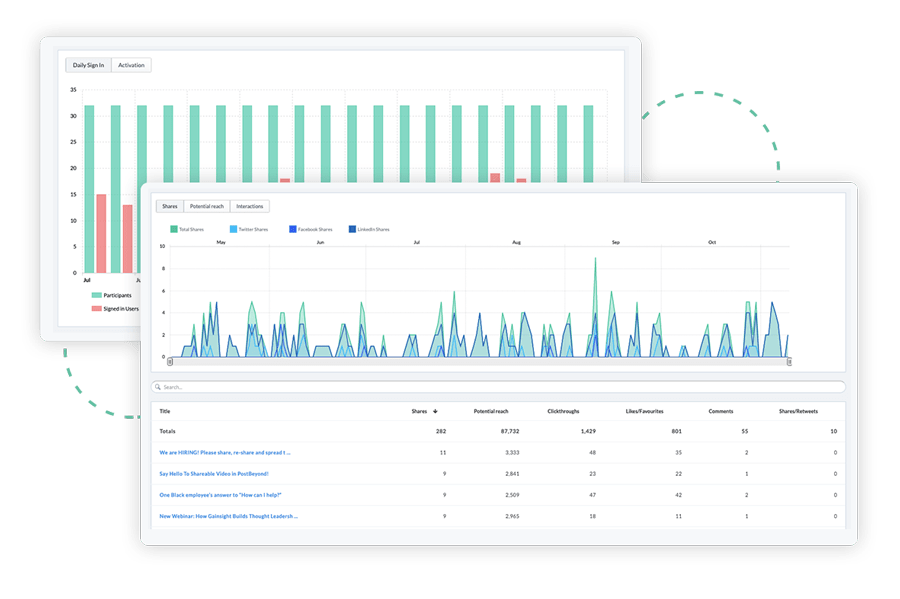Click the potential reach value 2,965

tap(512, 516)
